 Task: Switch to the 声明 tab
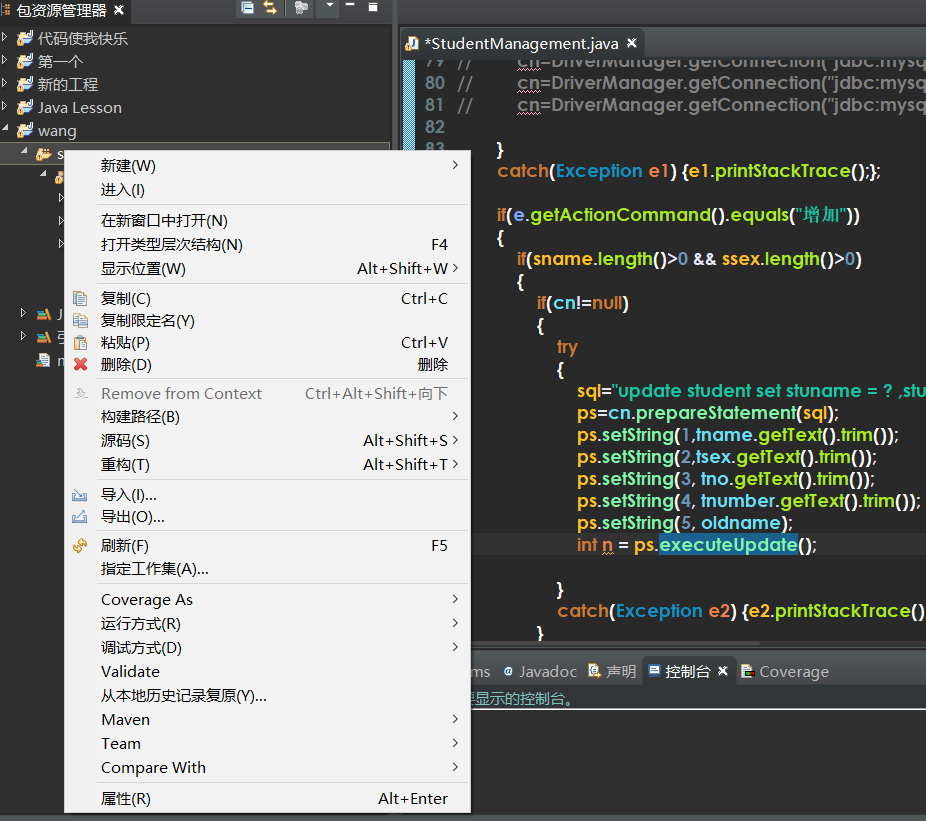point(612,672)
